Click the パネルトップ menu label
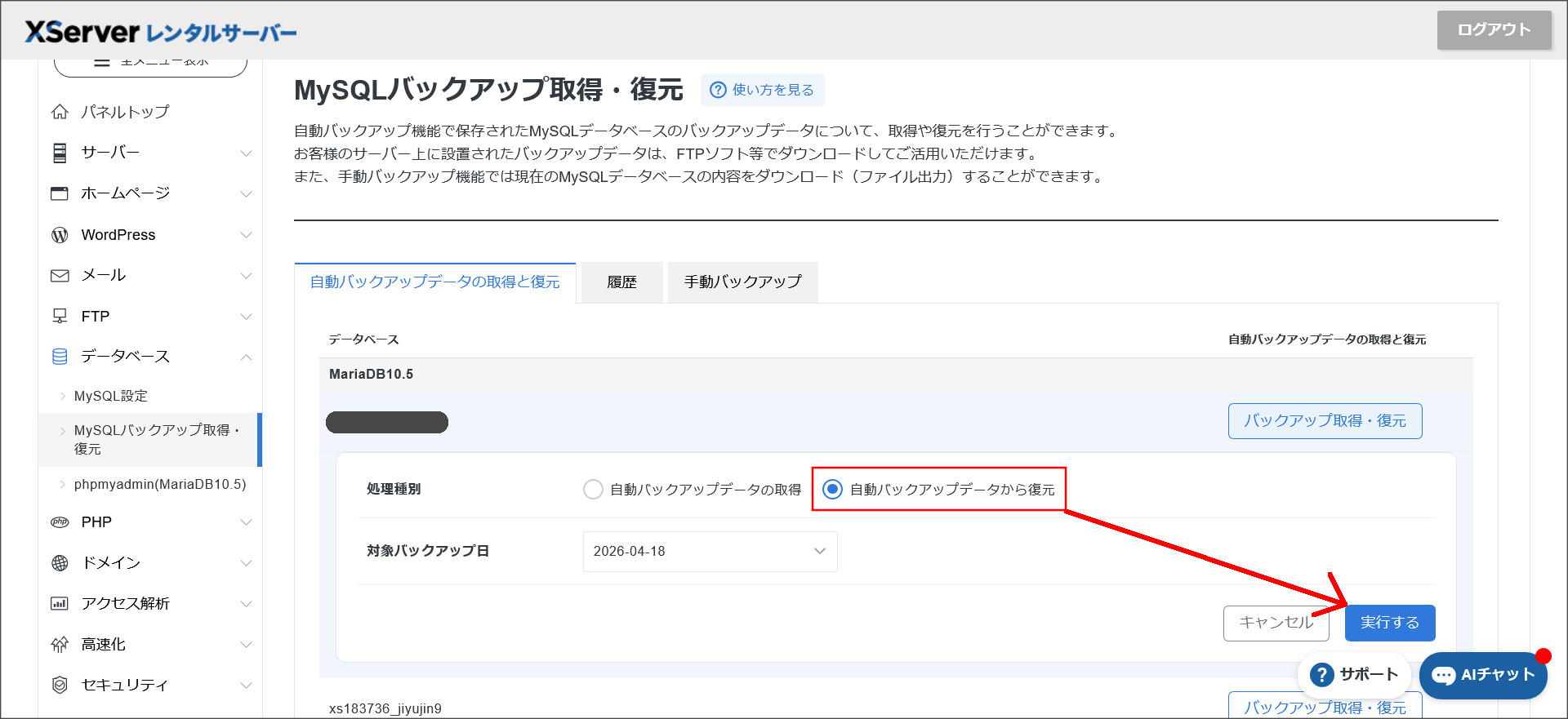The height and width of the screenshot is (719, 1568). (125, 112)
